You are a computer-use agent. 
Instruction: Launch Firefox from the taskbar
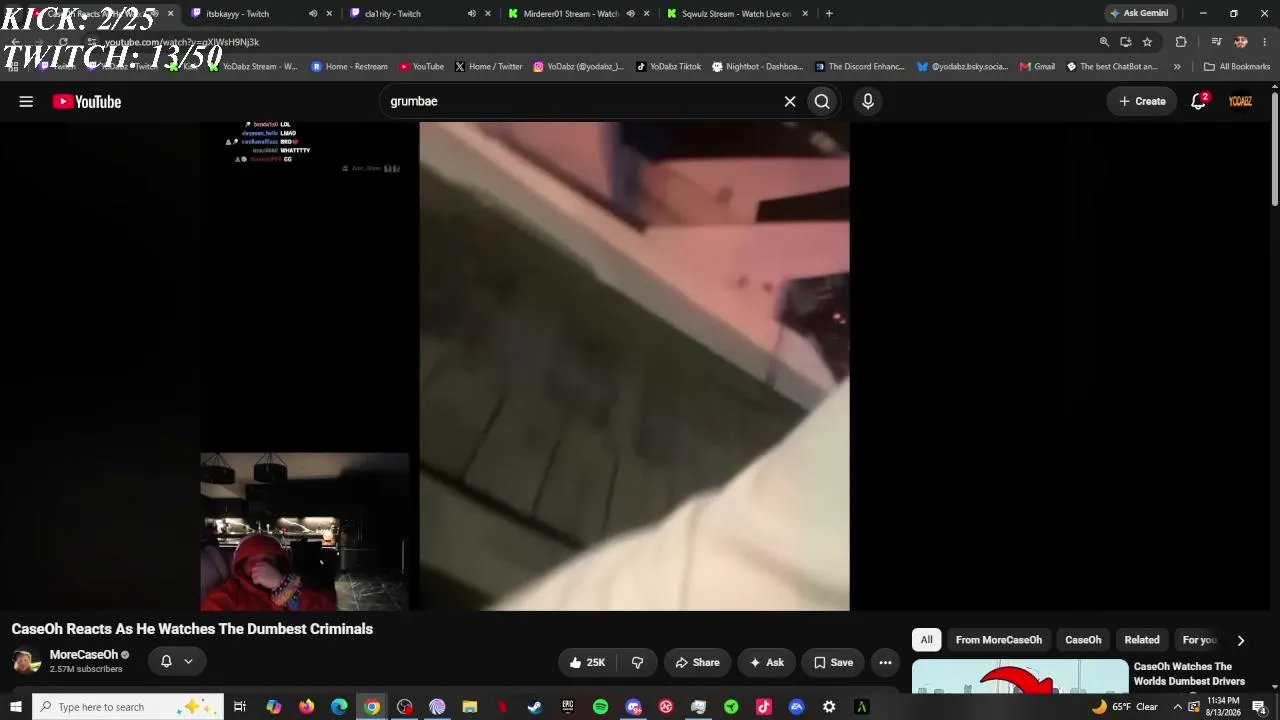(306, 707)
